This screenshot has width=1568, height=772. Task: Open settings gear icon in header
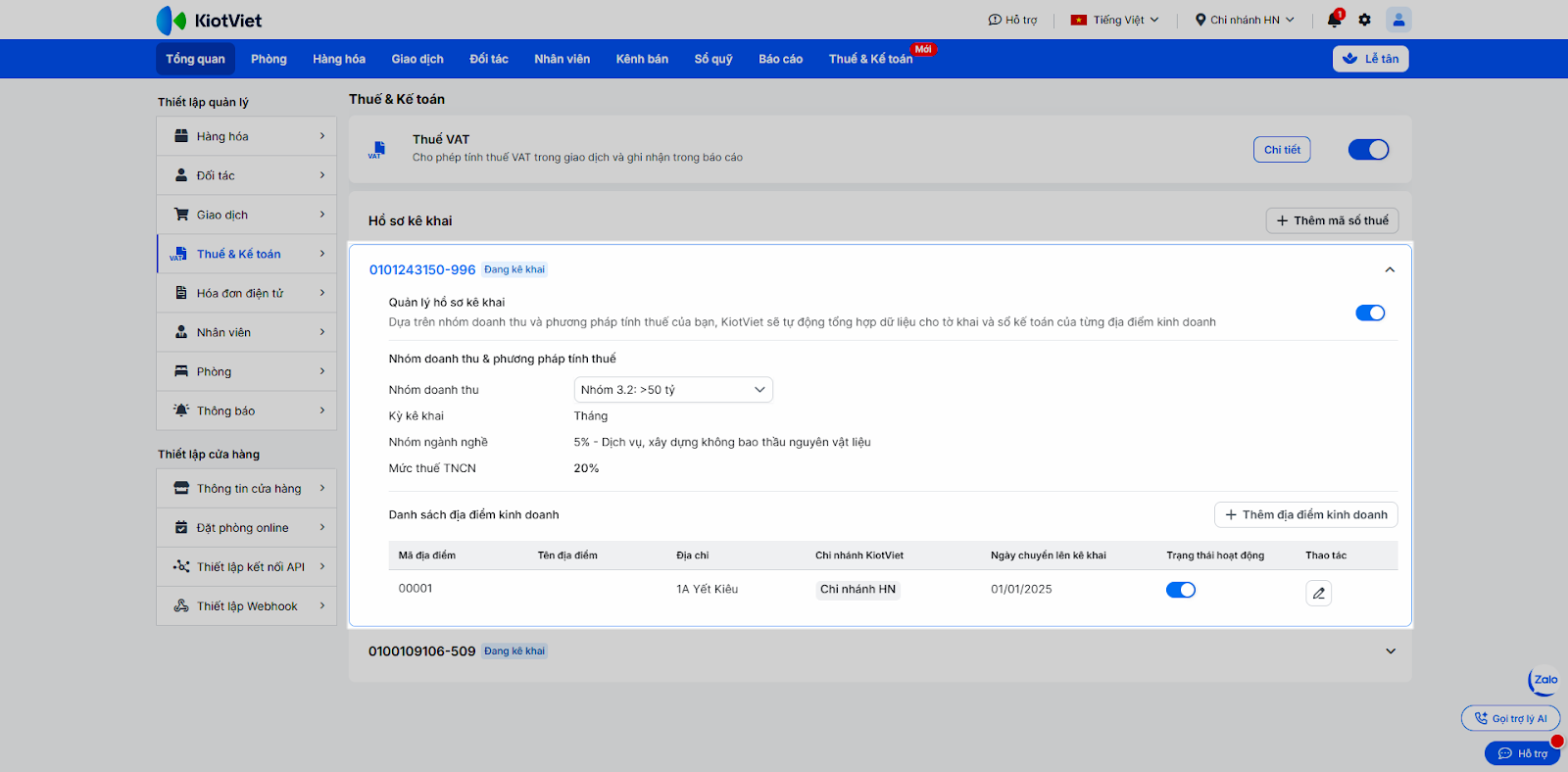coord(1364,20)
